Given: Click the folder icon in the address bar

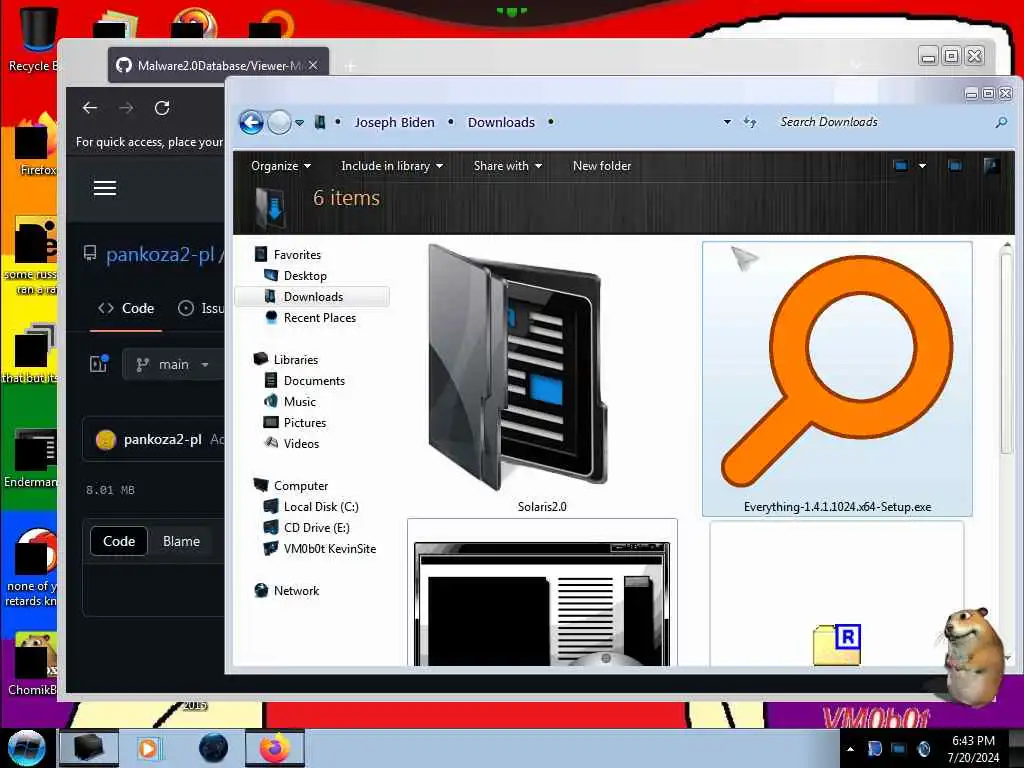Looking at the screenshot, I should (x=319, y=122).
